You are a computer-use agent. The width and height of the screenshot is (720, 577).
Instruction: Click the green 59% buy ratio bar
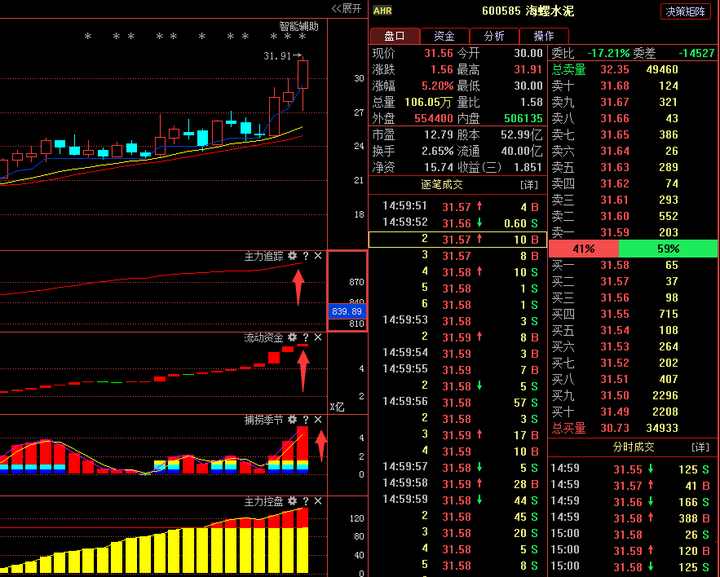pyautogui.click(x=668, y=249)
